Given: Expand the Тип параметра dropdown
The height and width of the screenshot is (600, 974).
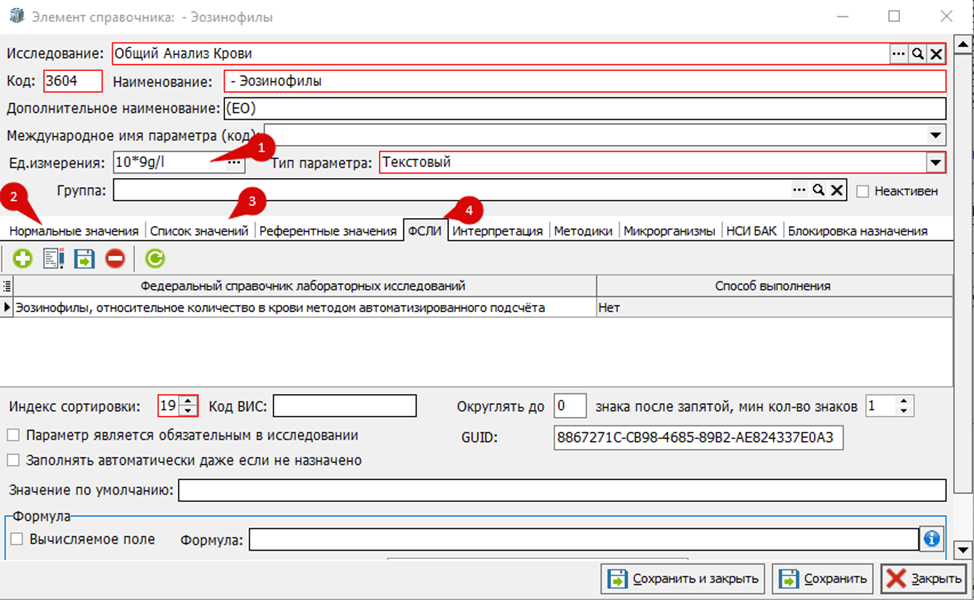Looking at the screenshot, I should (x=935, y=163).
